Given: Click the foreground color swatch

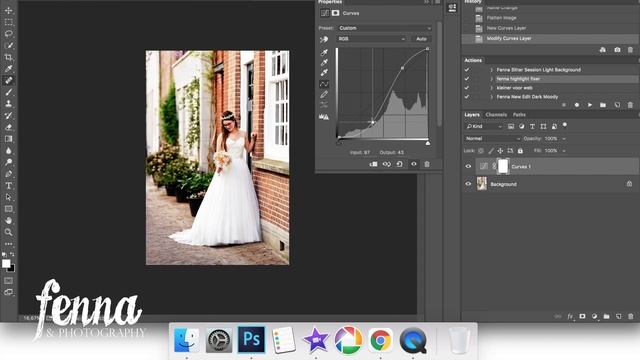Looking at the screenshot, I should click(6, 264).
